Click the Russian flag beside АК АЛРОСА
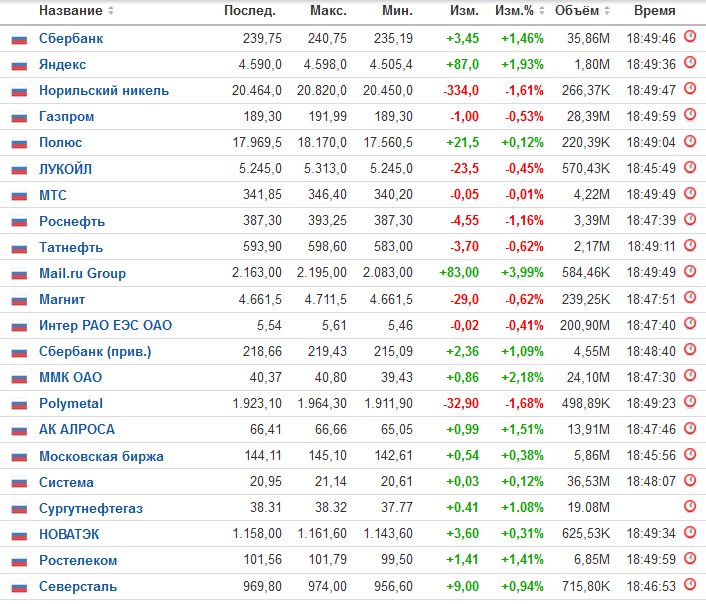 tap(19, 431)
